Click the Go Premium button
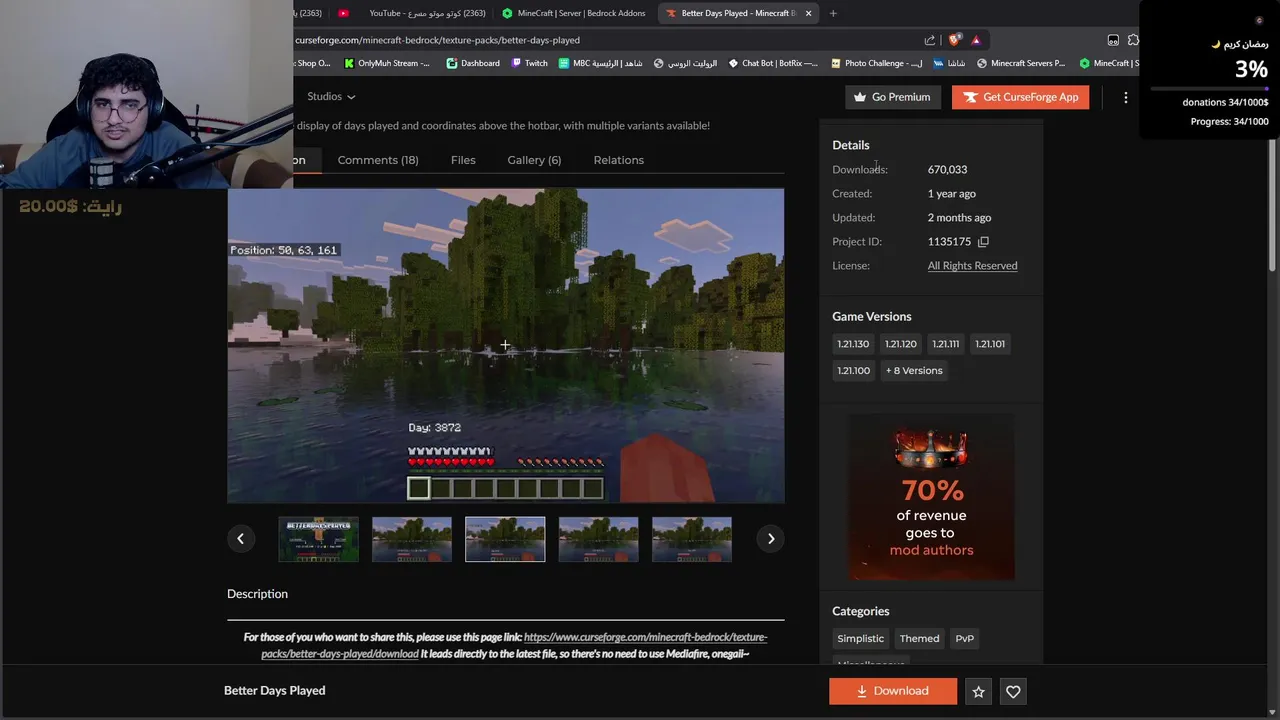The width and height of the screenshot is (1280, 720). point(892,97)
